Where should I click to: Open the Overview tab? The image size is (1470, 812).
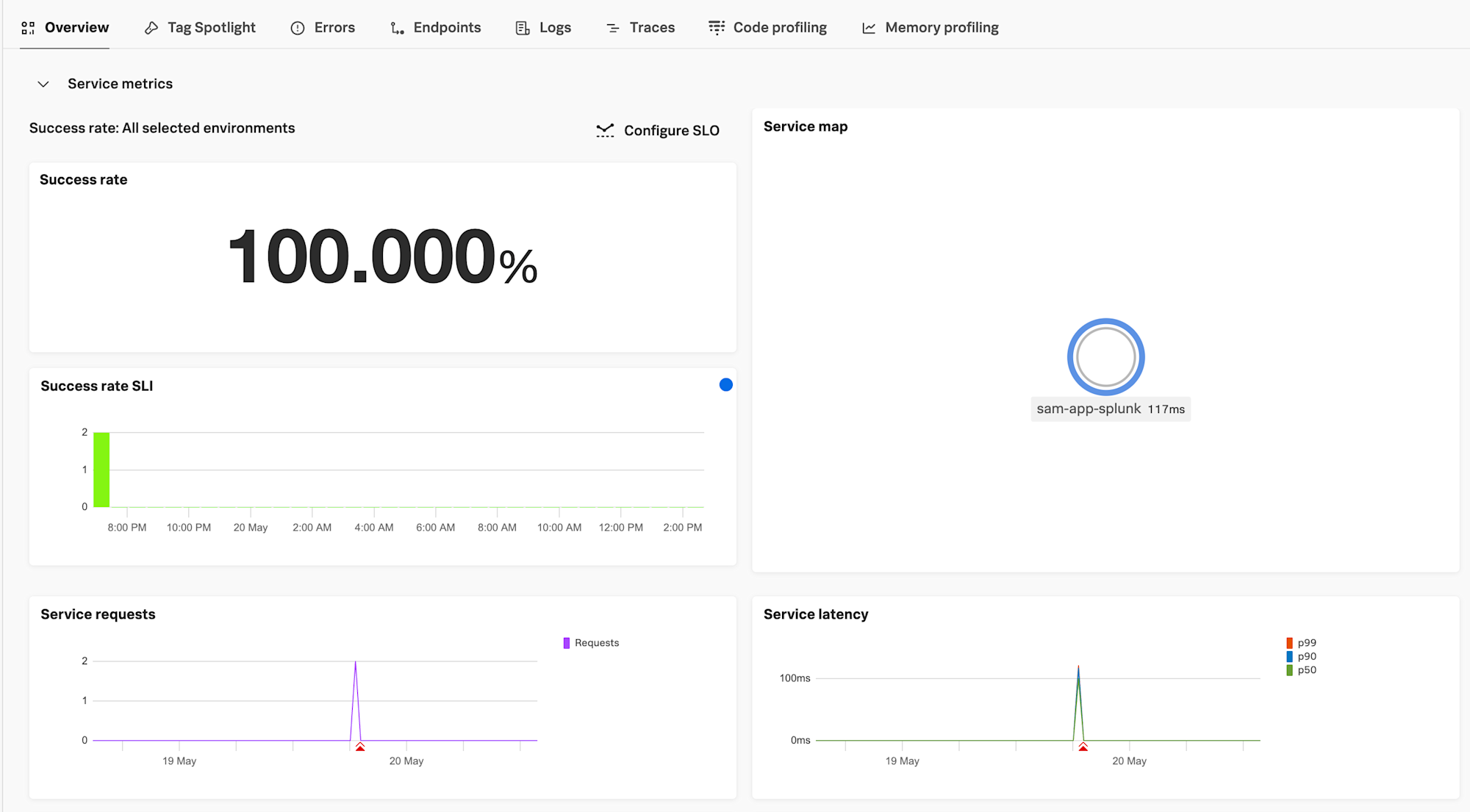[65, 27]
